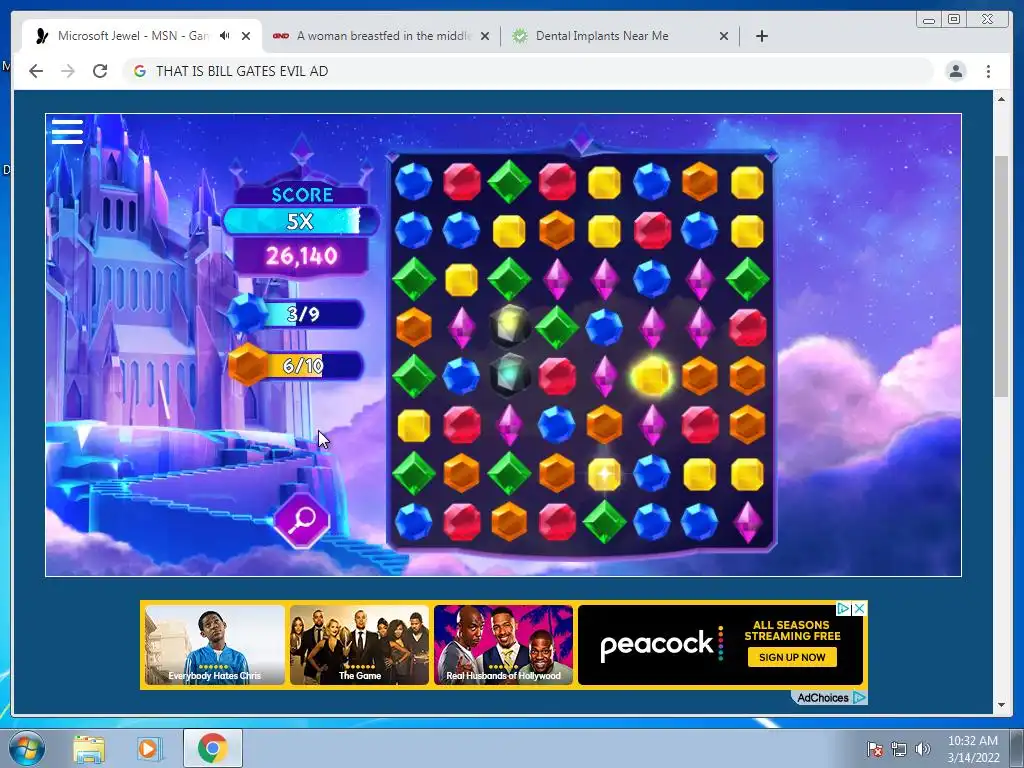
Task: Open the network icon in system tray
Action: click(x=899, y=749)
